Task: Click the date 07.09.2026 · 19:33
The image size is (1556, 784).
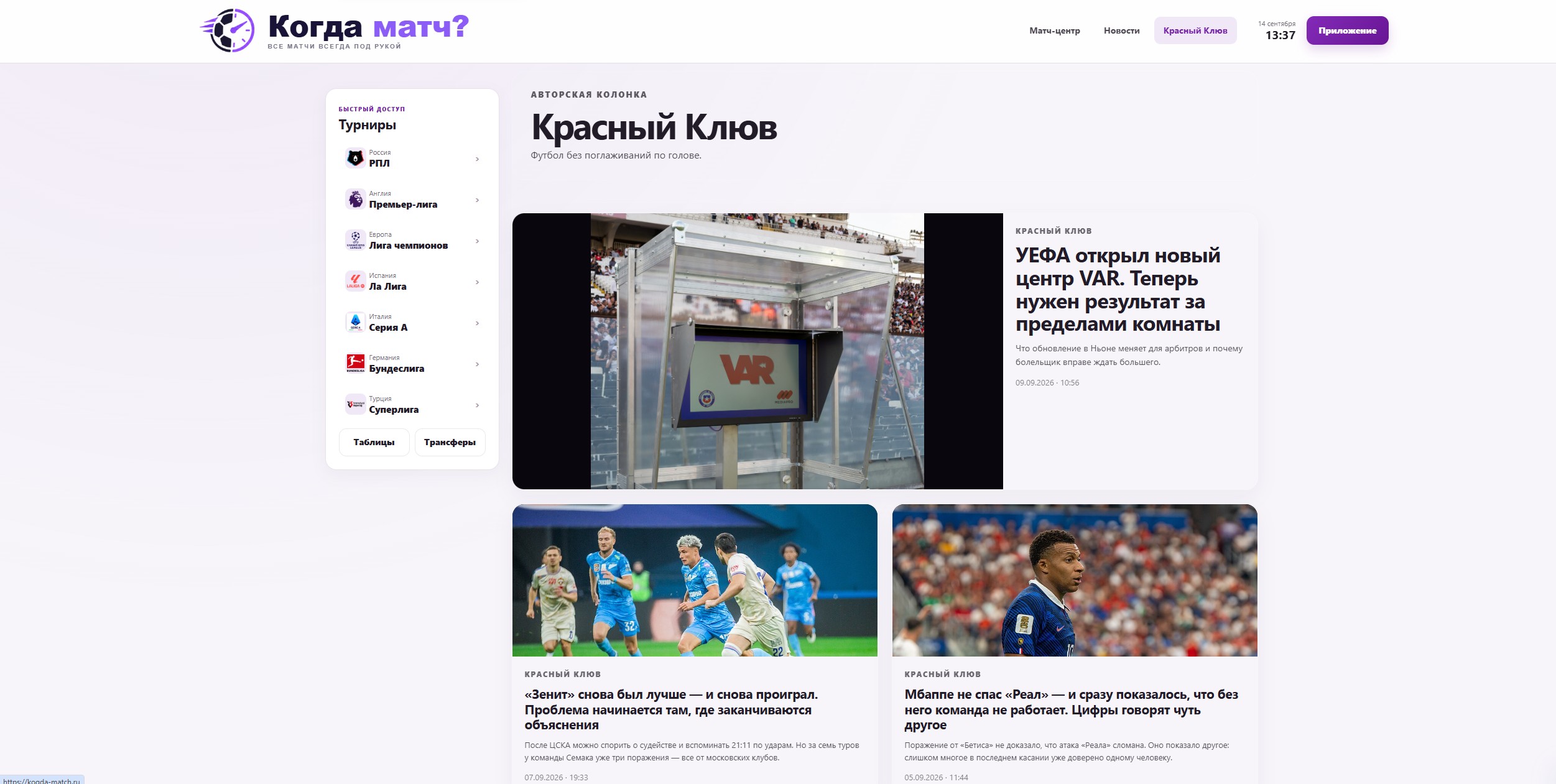Action: coord(556,778)
